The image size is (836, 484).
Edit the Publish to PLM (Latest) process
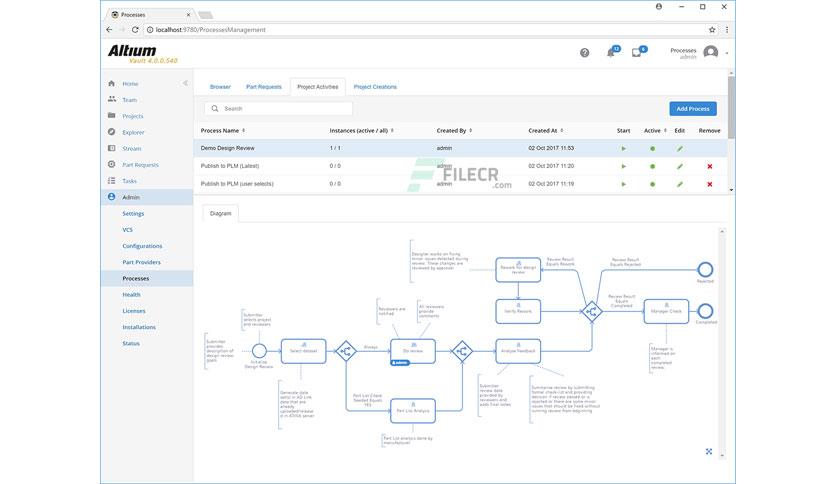(679, 166)
